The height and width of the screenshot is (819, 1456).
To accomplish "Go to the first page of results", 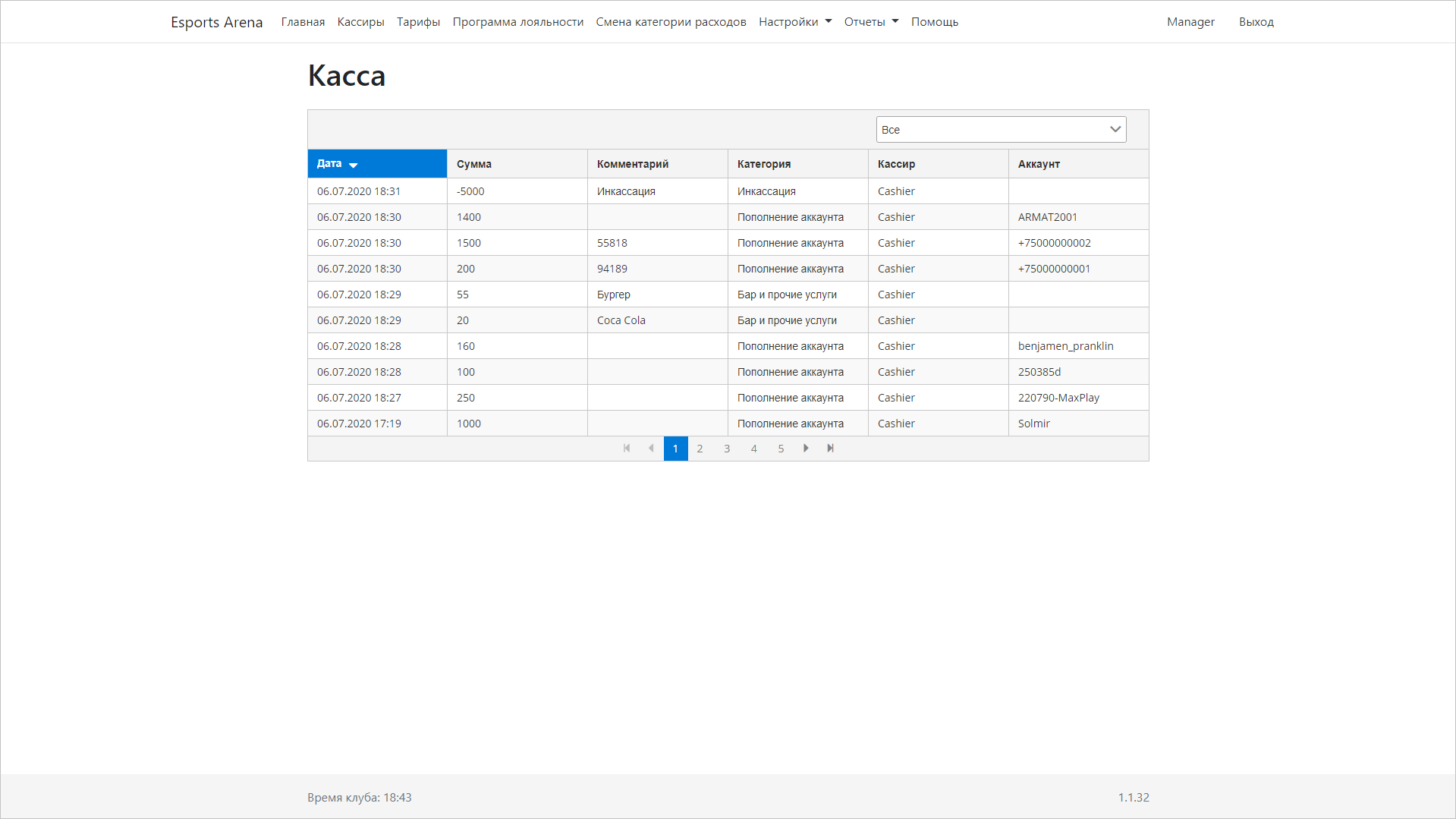I will [627, 449].
